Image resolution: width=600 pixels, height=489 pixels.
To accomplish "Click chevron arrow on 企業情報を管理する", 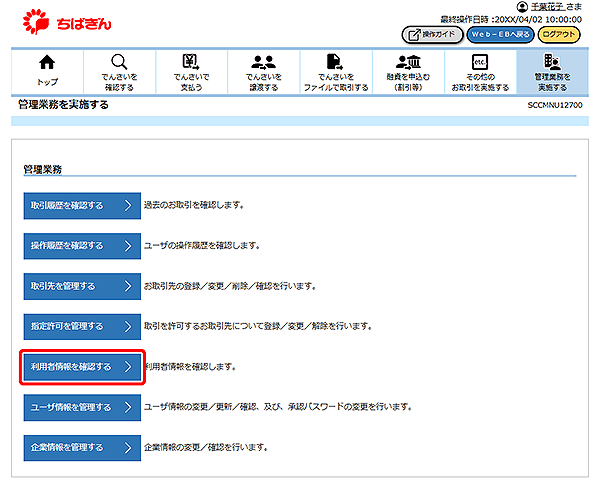I will pyautogui.click(x=128, y=448).
